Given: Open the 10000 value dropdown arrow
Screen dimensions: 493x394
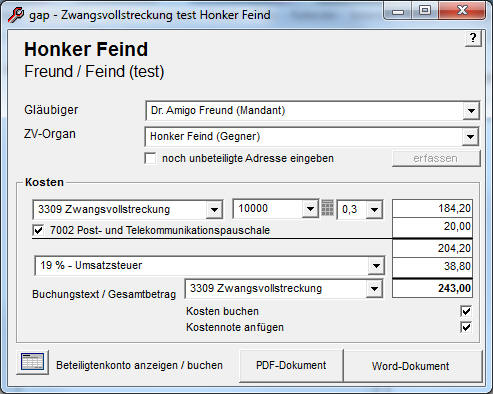Looking at the screenshot, I should [x=310, y=209].
